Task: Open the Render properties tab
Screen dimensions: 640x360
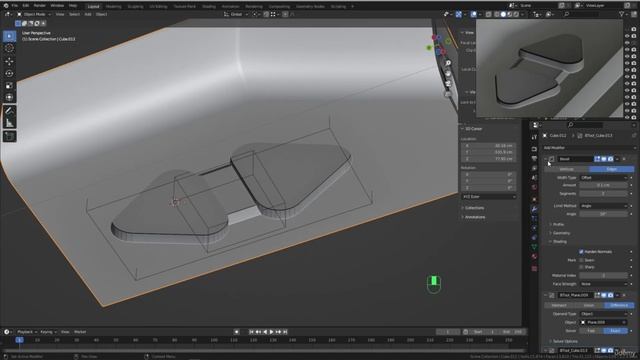Action: tap(534, 149)
